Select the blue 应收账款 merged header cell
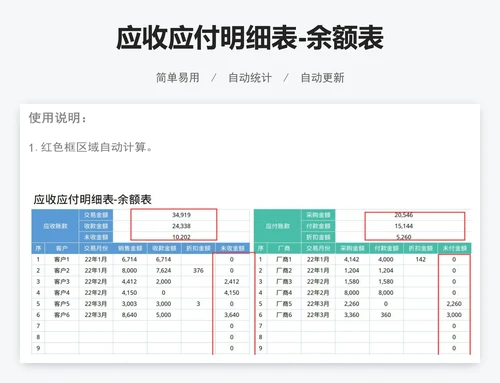 pyautogui.click(x=55, y=226)
